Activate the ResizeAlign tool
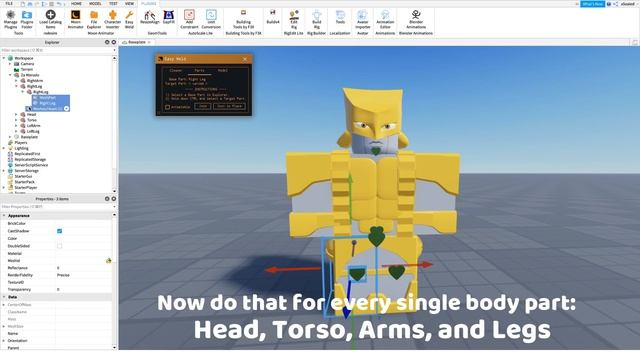The width and height of the screenshot is (640, 360). point(149,18)
